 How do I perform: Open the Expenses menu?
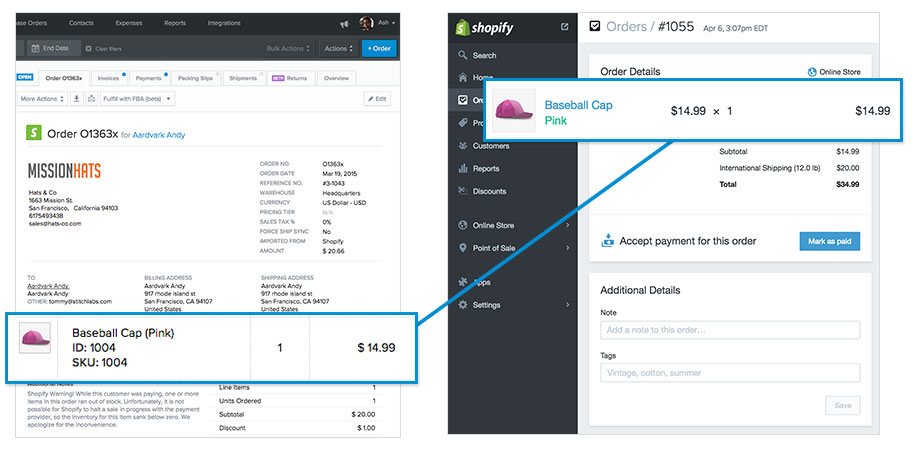tap(129, 23)
